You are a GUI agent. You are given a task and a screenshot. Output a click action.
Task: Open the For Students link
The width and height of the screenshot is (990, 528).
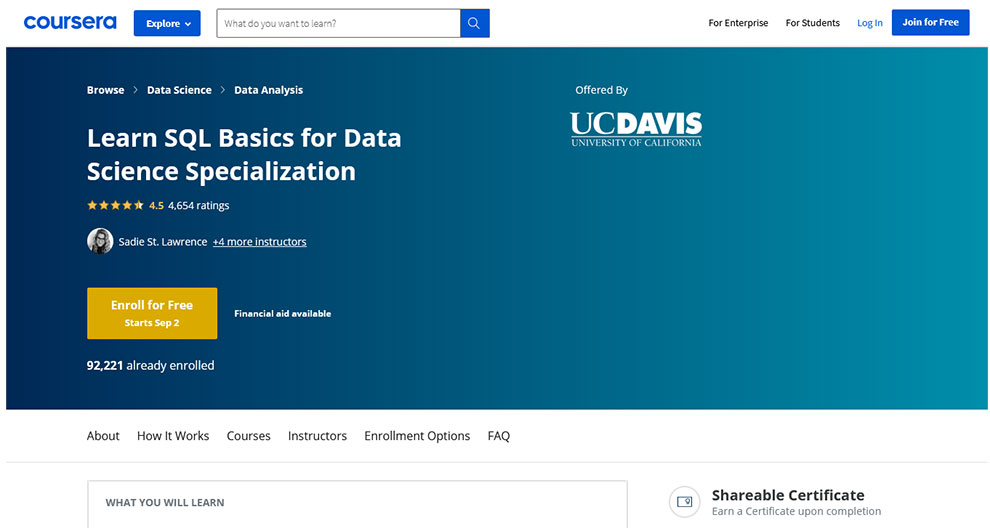coord(813,23)
